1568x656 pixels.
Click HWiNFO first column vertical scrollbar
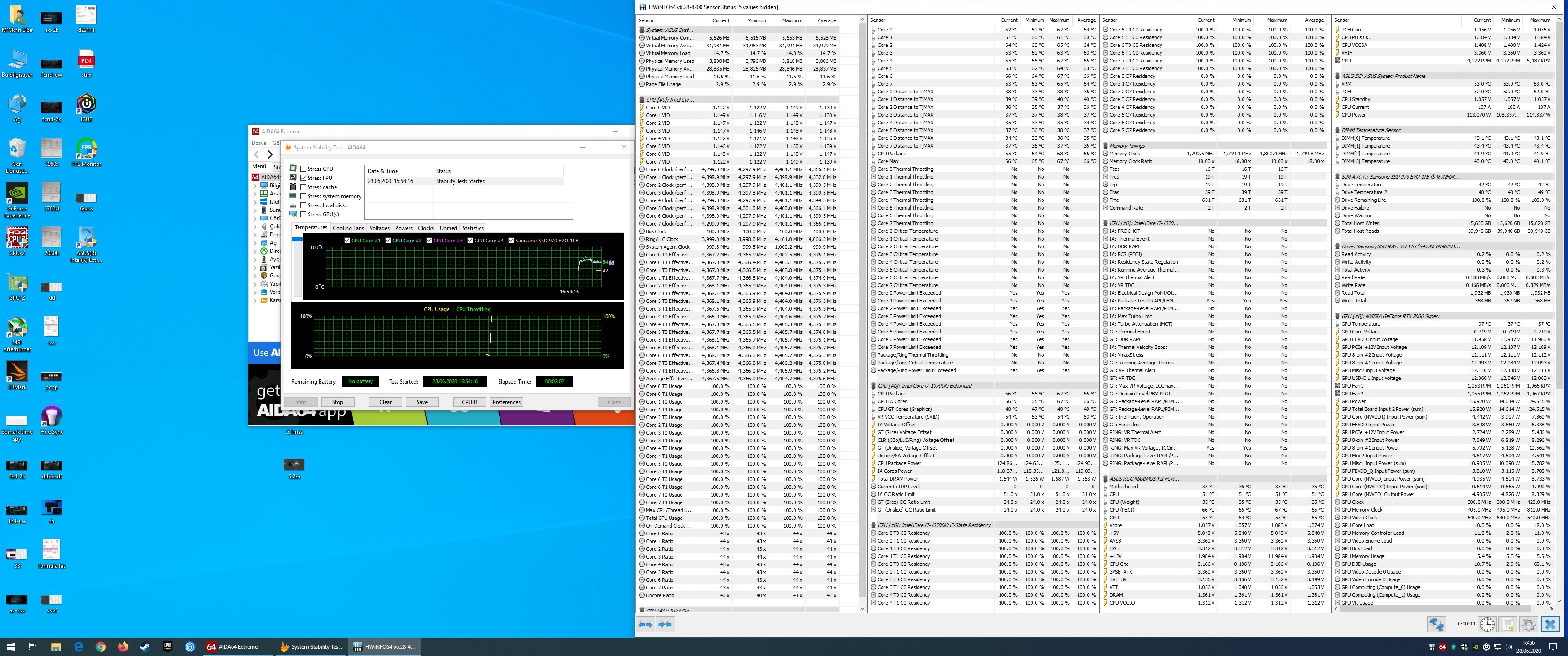[x=862, y=314]
